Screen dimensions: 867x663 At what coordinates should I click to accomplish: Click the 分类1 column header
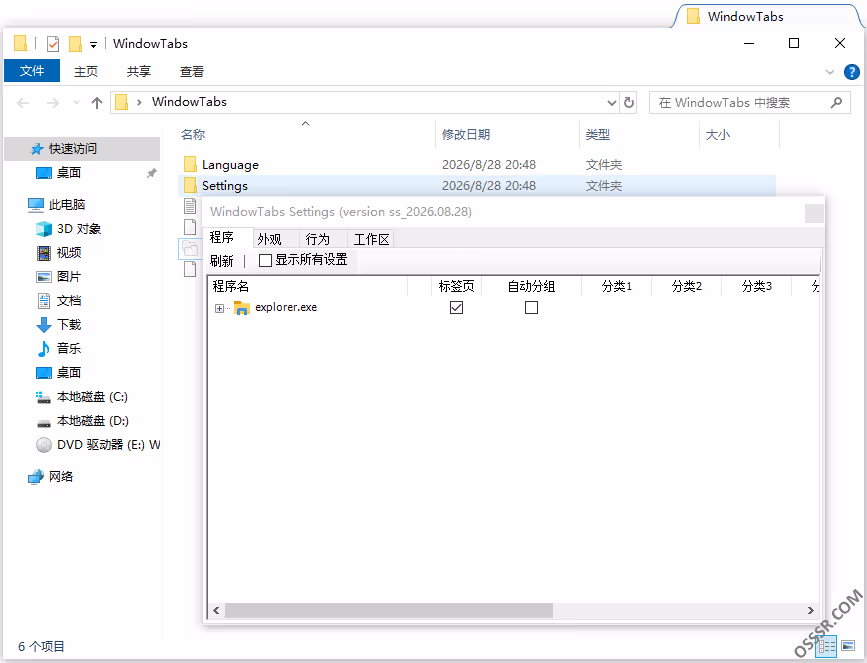coord(617,286)
